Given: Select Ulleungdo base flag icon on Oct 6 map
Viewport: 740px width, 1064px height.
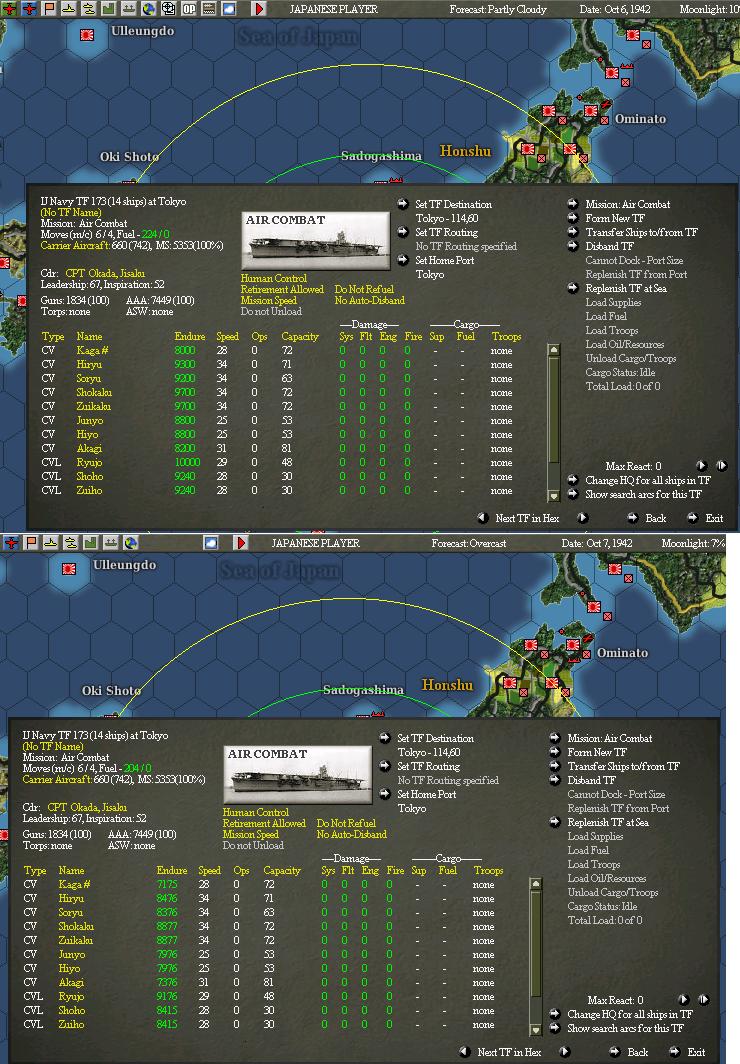Looking at the screenshot, I should tap(87, 35).
